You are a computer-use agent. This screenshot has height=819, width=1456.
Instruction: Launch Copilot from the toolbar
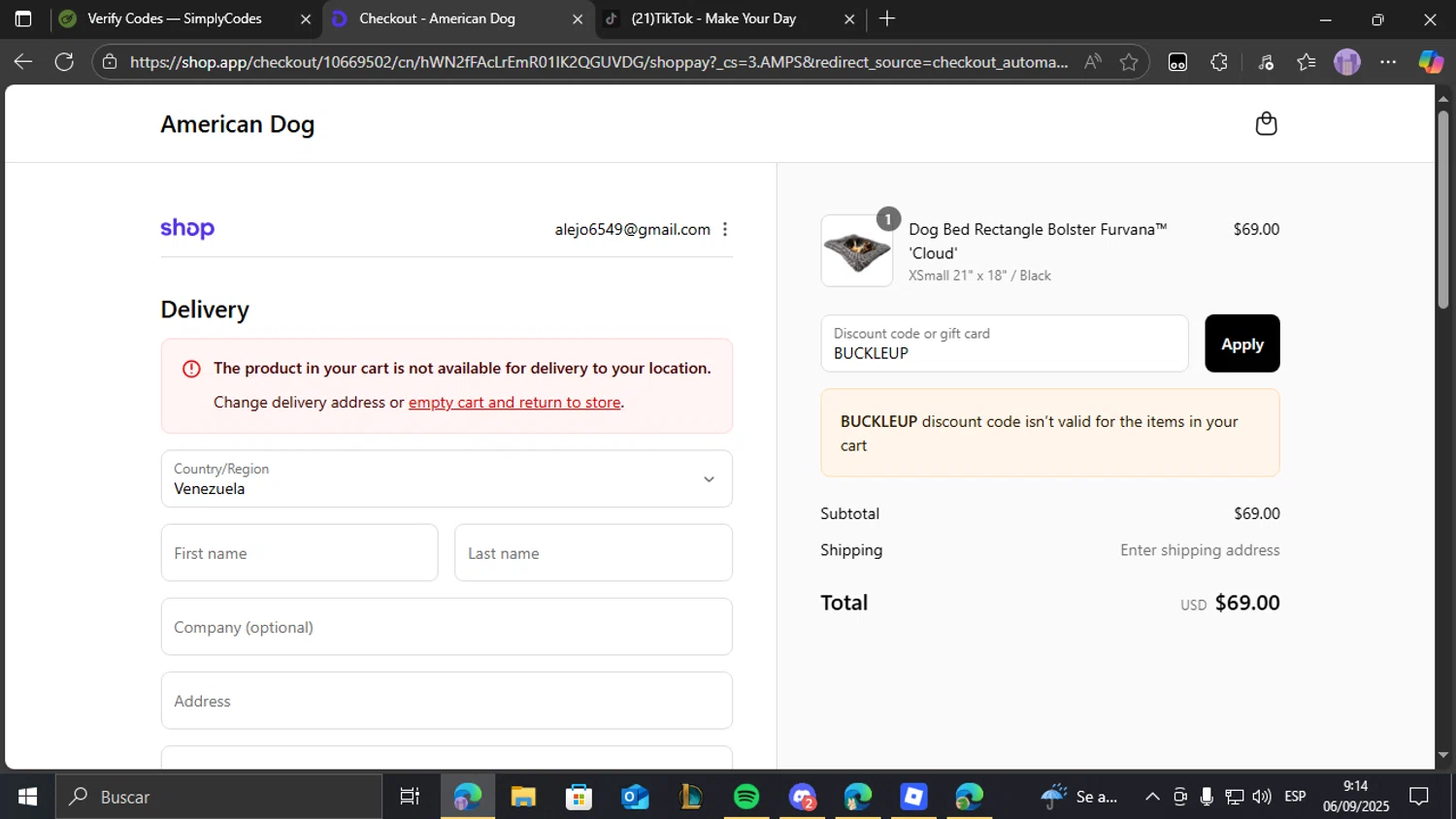click(1431, 62)
